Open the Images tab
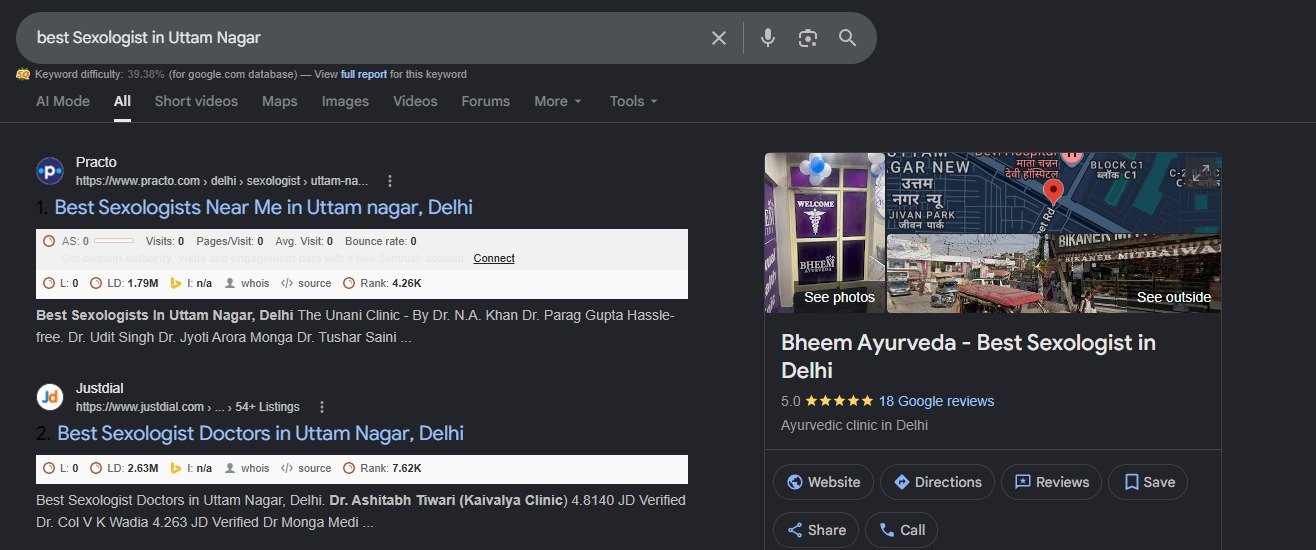1316x550 pixels. point(345,101)
